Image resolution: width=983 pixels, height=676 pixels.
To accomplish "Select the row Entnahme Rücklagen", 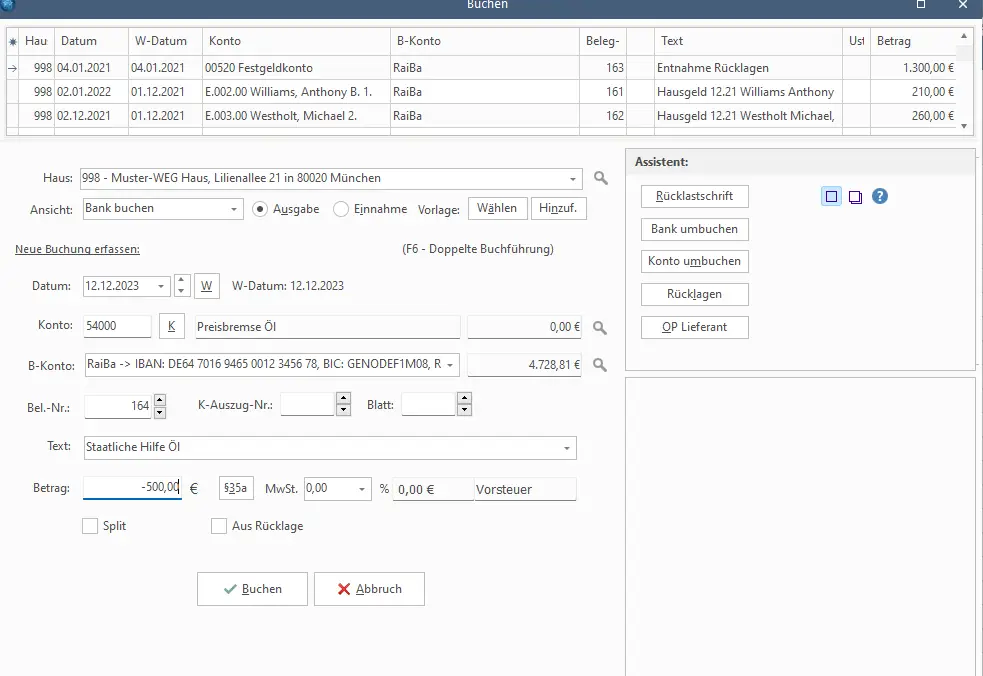I will coord(483,68).
